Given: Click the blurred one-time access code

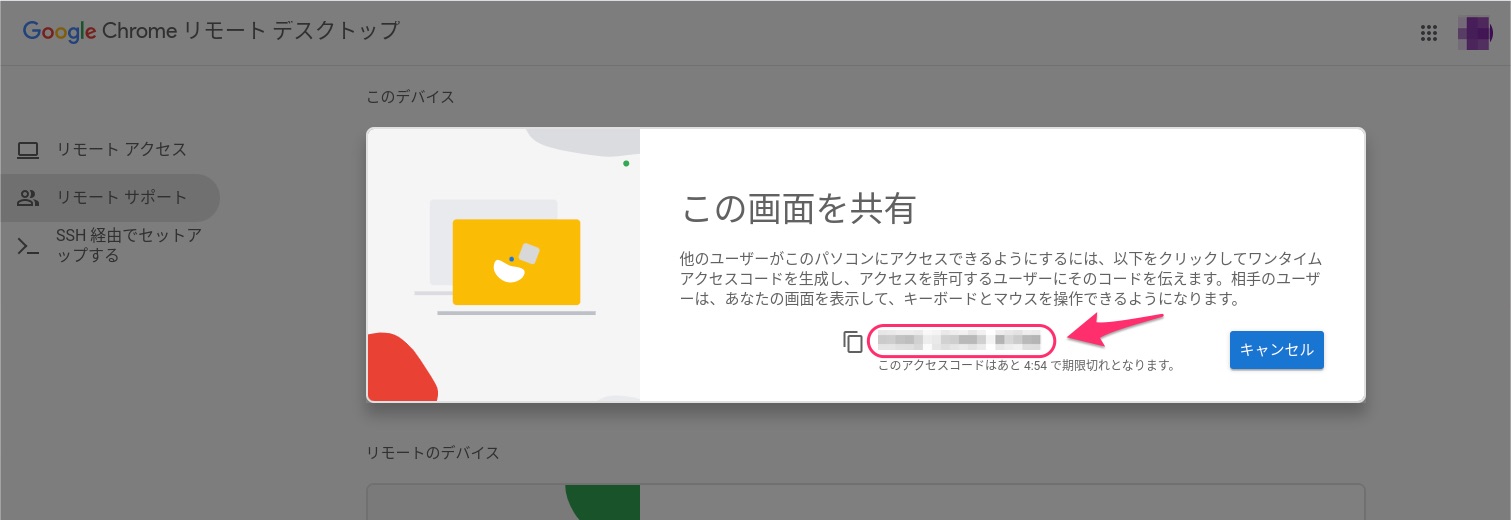Looking at the screenshot, I should pos(960,341).
